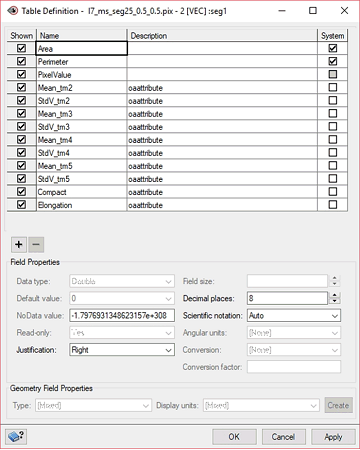The width and height of the screenshot is (360, 450).
Task: Select the Mean_tm2 field name cell
Action: tap(82, 87)
